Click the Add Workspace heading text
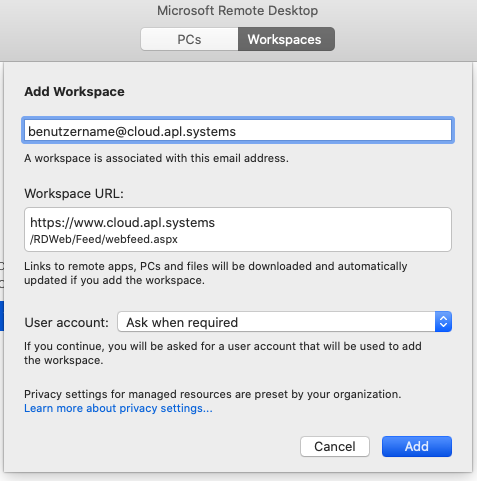The image size is (477, 481). pyautogui.click(x=74, y=92)
